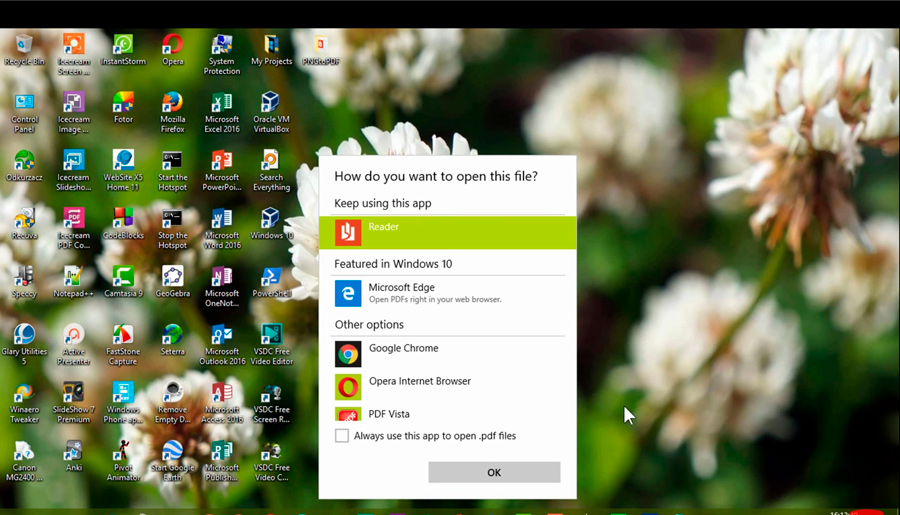Click the Opera desktop shortcut
The height and width of the screenshot is (515, 900).
coord(173,49)
